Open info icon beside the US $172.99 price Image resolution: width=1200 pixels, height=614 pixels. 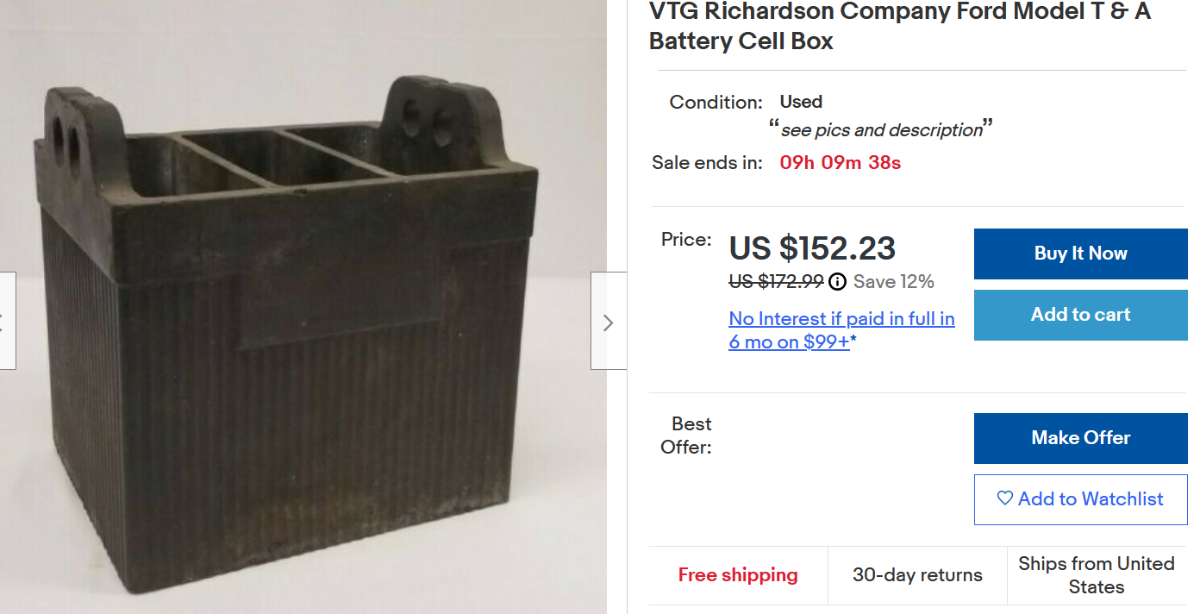[x=838, y=281]
